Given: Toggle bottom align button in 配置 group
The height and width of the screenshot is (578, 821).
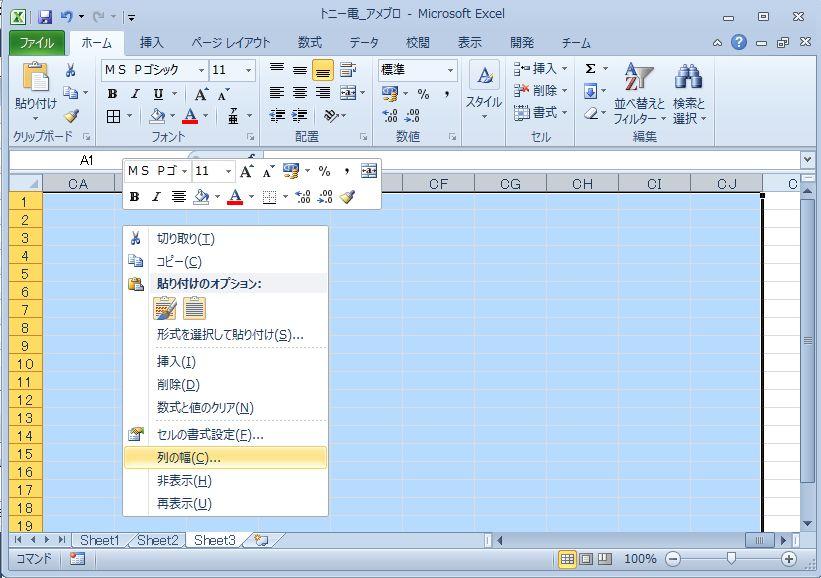Looking at the screenshot, I should tap(322, 70).
